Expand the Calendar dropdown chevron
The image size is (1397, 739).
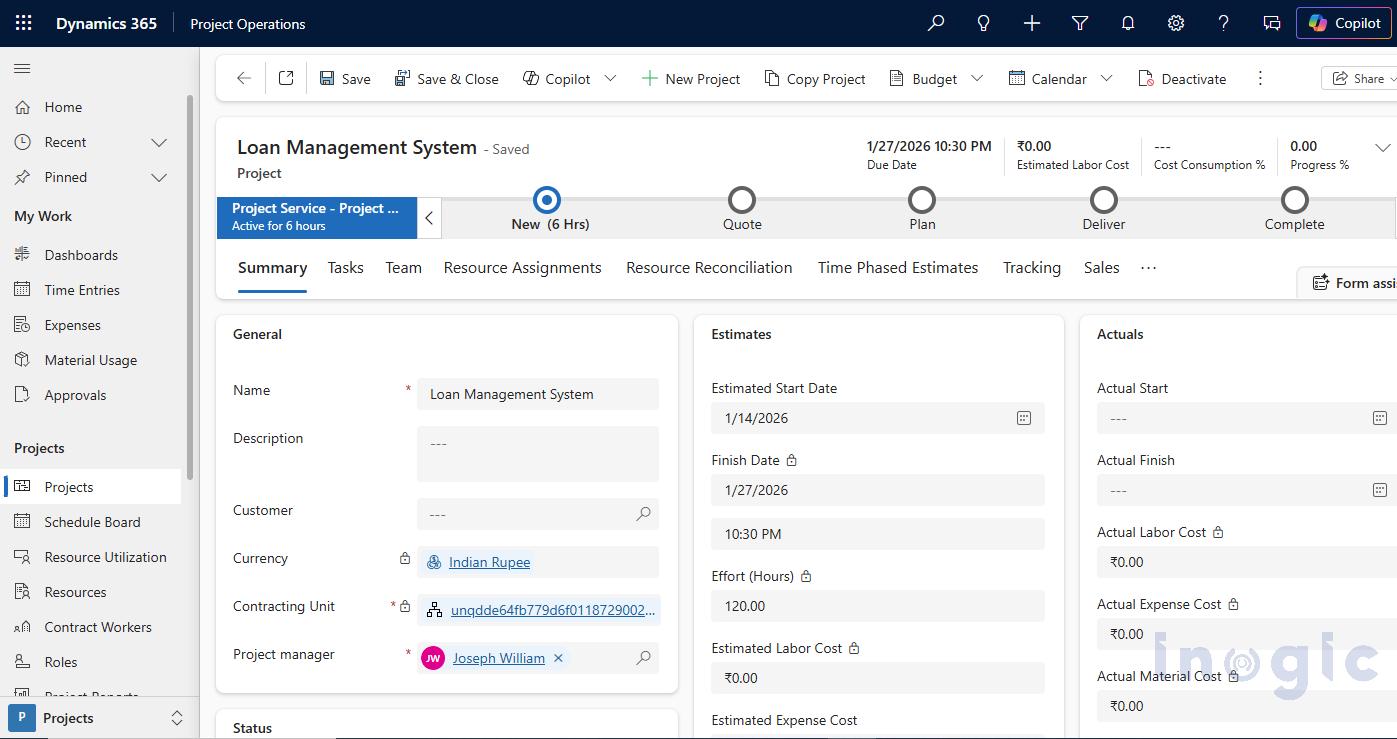tap(1107, 78)
